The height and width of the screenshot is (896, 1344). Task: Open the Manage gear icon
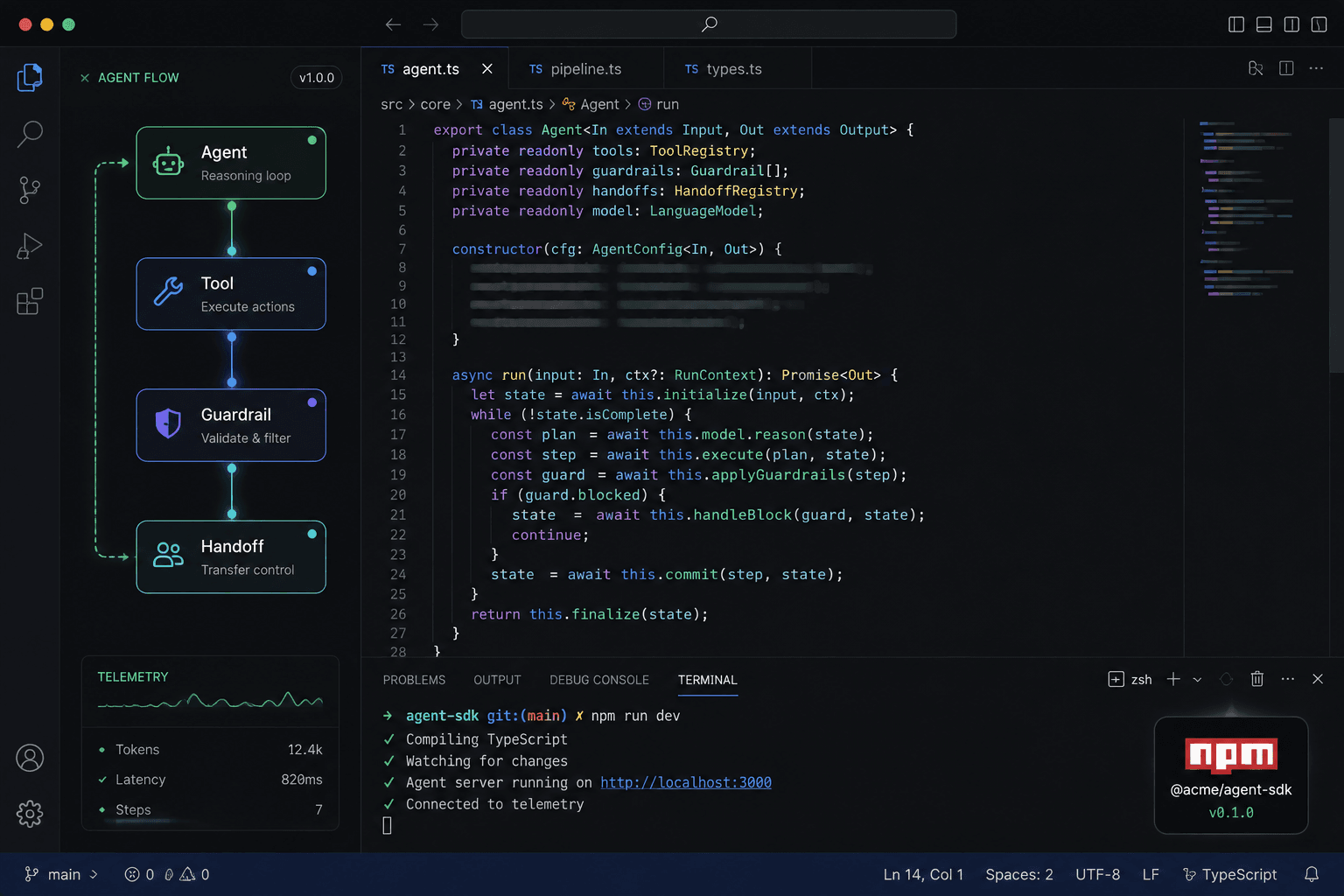pos(30,814)
